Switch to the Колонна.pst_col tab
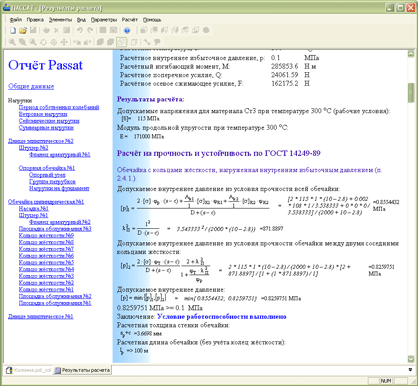Screen dimensions: 418x386 pyautogui.click(x=29, y=370)
